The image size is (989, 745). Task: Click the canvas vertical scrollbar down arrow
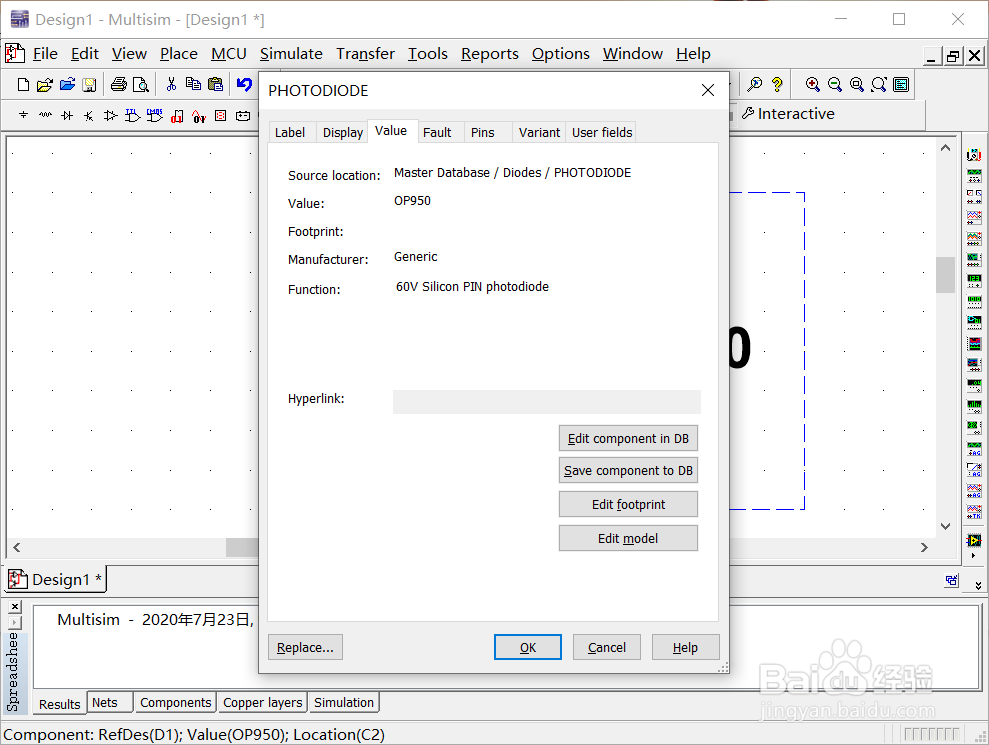coord(945,526)
